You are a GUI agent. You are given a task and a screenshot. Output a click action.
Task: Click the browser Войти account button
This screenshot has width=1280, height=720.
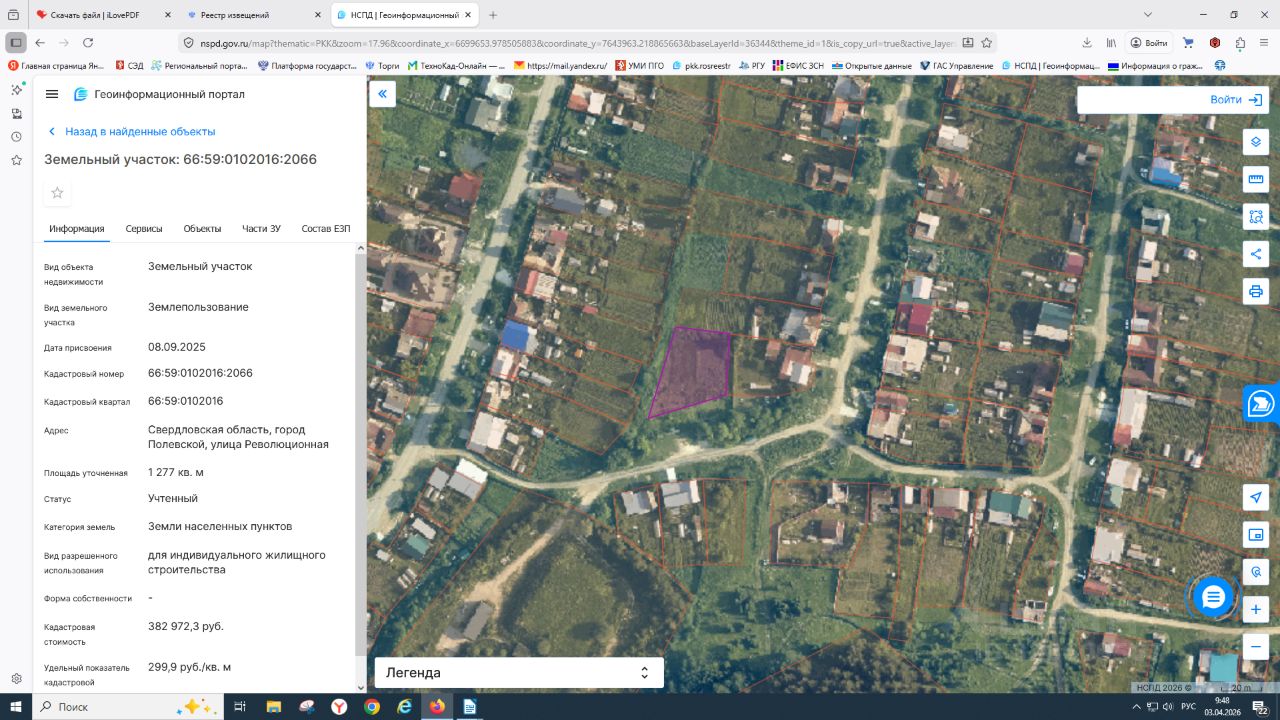(x=1149, y=43)
